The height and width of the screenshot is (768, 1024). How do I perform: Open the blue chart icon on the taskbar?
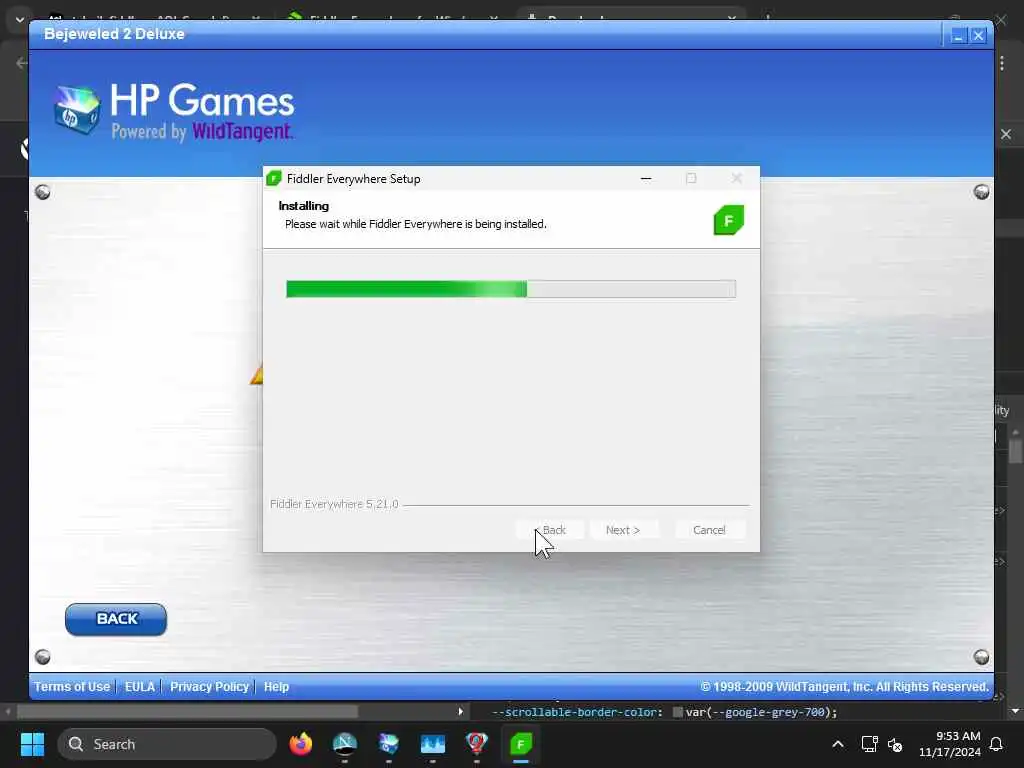tap(432, 744)
